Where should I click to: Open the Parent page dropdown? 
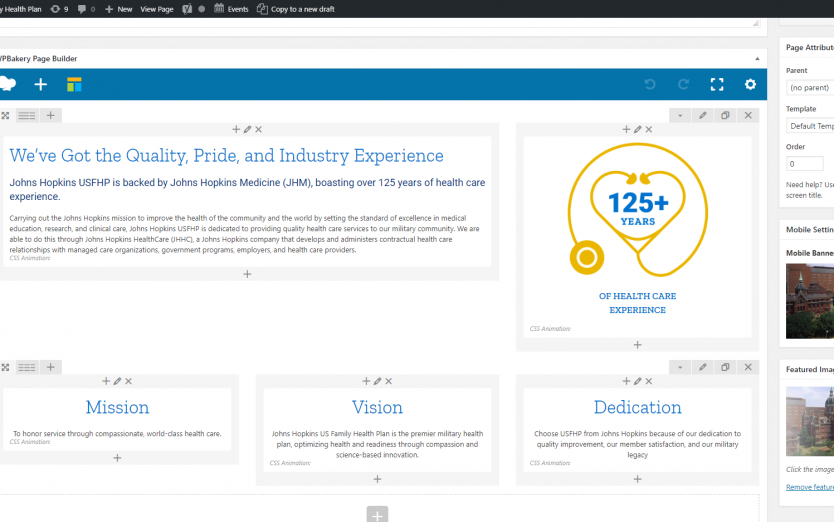tap(810, 88)
